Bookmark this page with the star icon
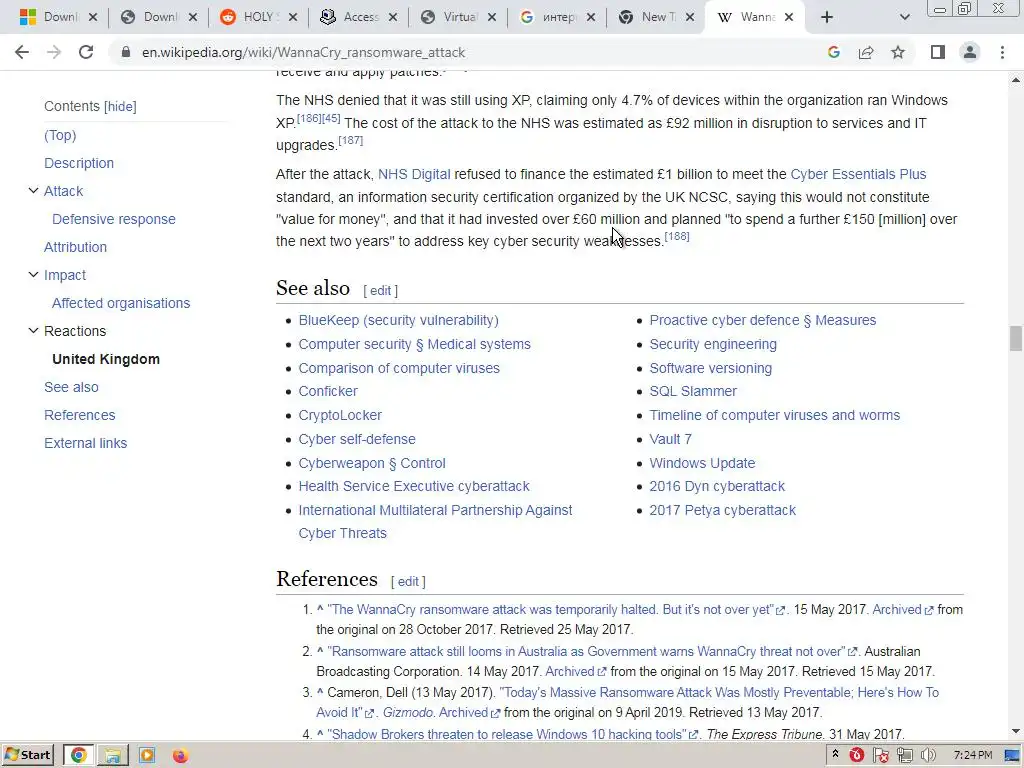The width and height of the screenshot is (1024, 768). tap(898, 52)
